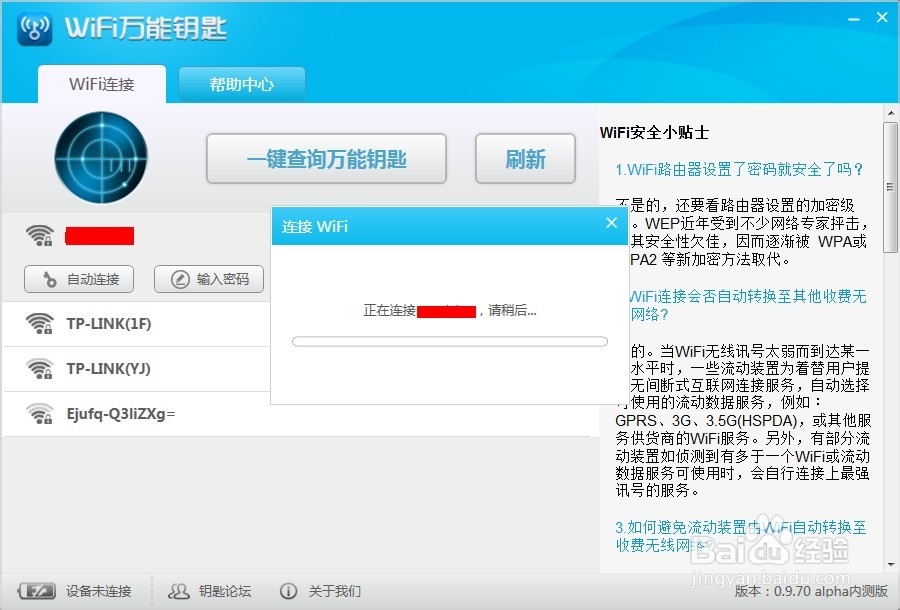Click the tips panel scrollbar thumb

click(890, 187)
